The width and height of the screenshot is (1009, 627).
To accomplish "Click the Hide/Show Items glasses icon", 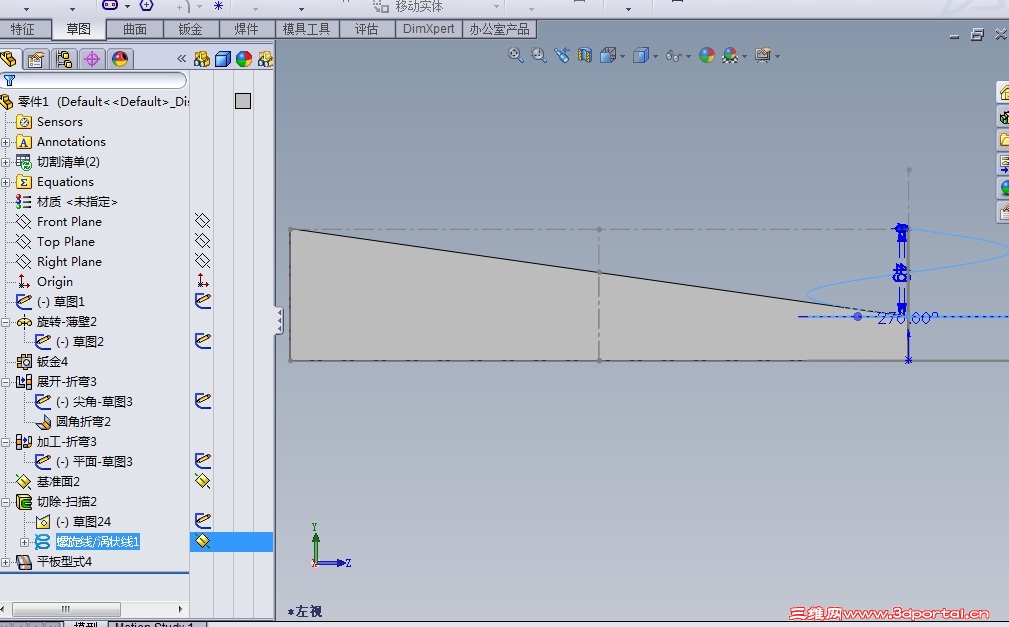I will click(x=673, y=56).
